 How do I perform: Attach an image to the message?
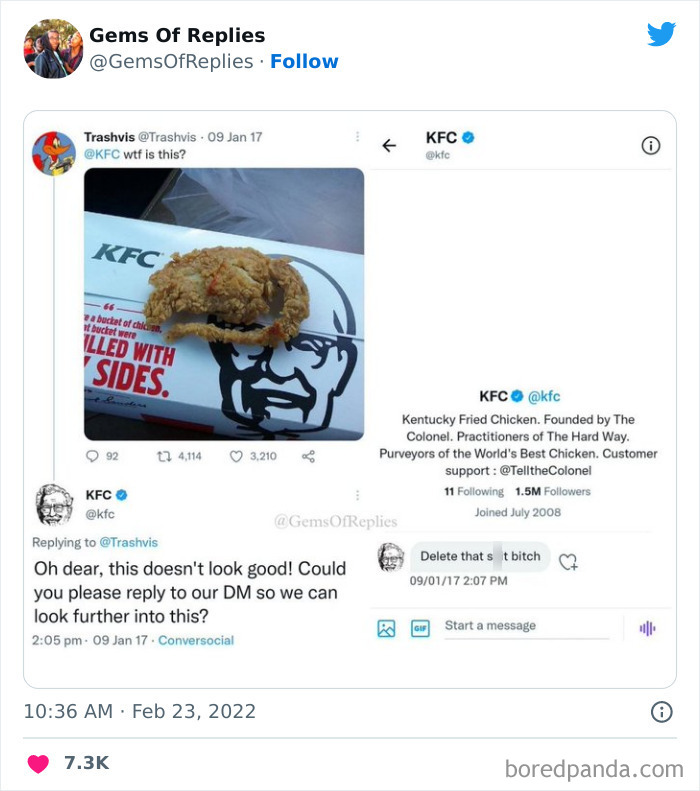tap(386, 629)
